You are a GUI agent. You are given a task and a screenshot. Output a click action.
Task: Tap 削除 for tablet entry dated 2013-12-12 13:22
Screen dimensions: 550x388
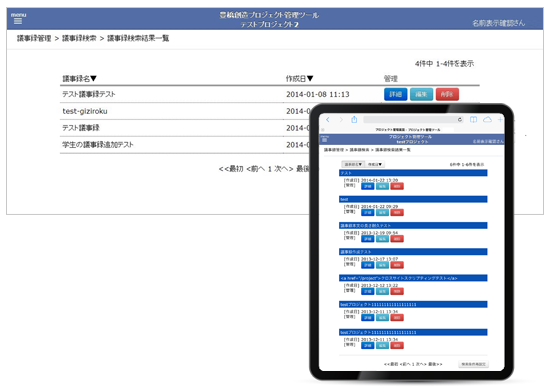(397, 291)
